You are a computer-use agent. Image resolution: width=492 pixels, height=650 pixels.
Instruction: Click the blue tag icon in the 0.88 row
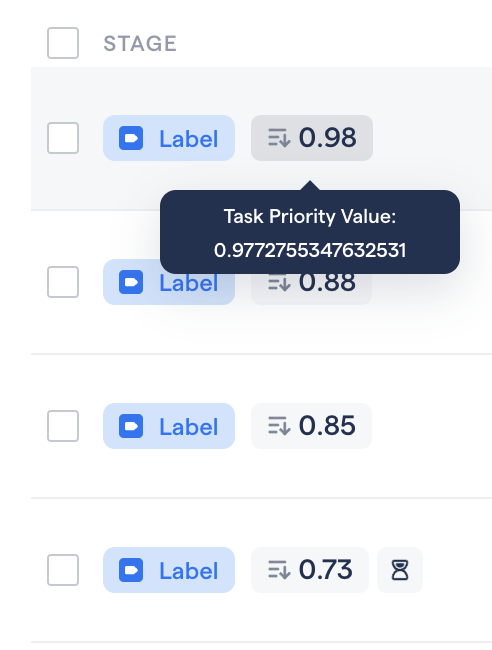131,282
